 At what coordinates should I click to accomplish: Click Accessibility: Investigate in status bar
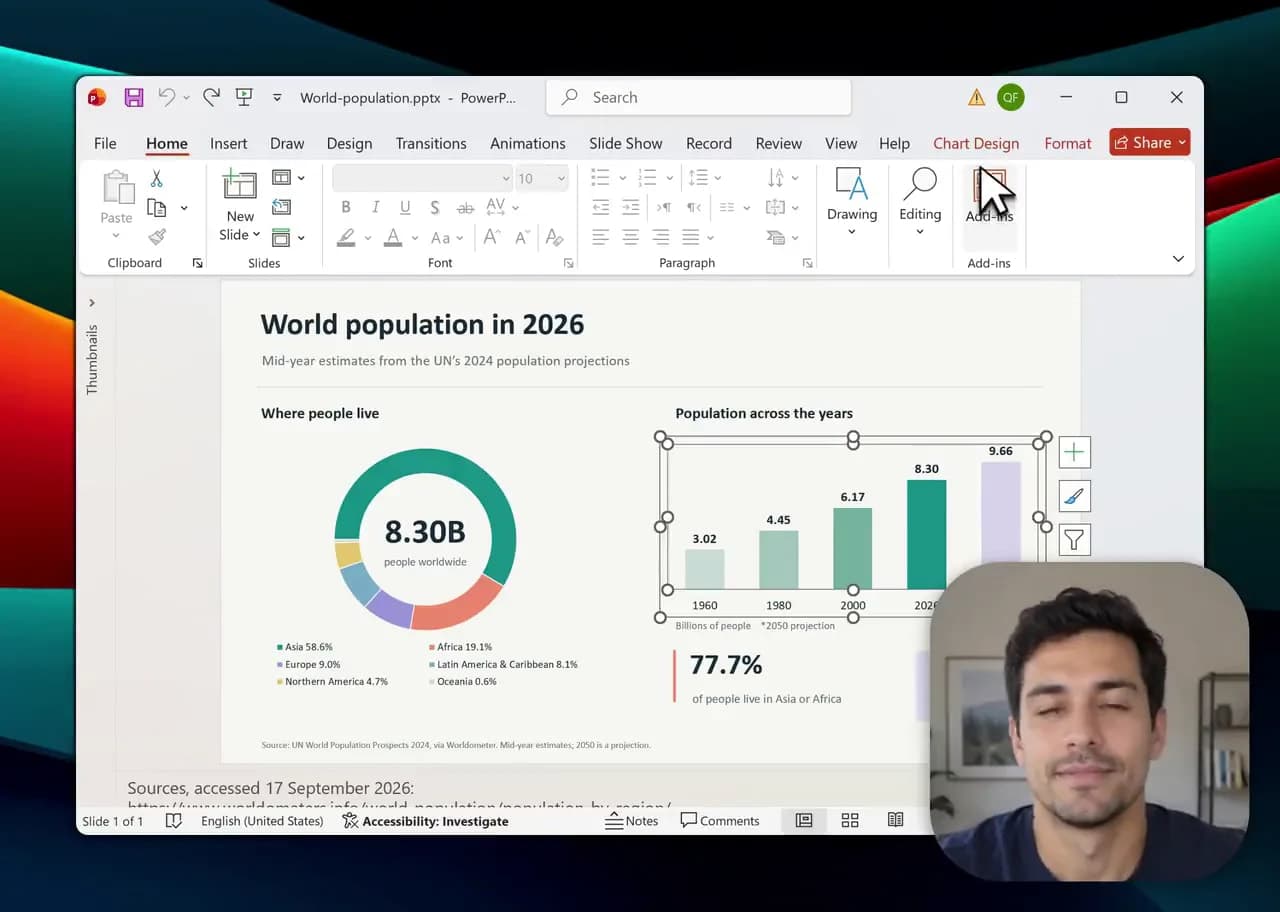pyautogui.click(x=425, y=820)
